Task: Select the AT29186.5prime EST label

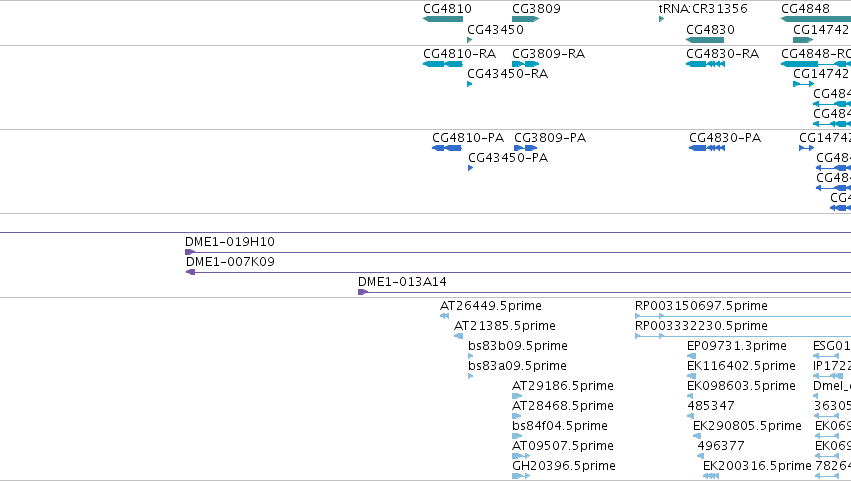Action: (x=563, y=386)
